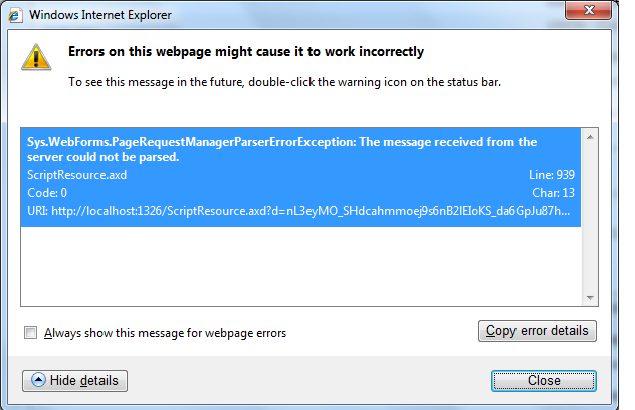Click the scroll down arrow of error list

click(590, 298)
